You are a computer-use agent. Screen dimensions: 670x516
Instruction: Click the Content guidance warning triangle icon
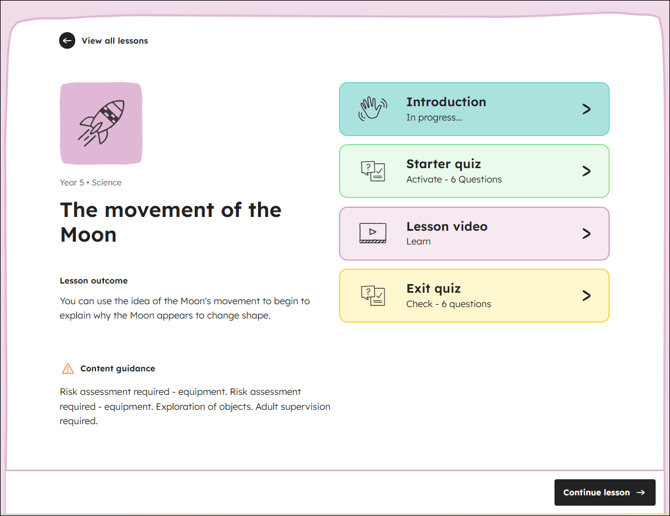coord(68,368)
